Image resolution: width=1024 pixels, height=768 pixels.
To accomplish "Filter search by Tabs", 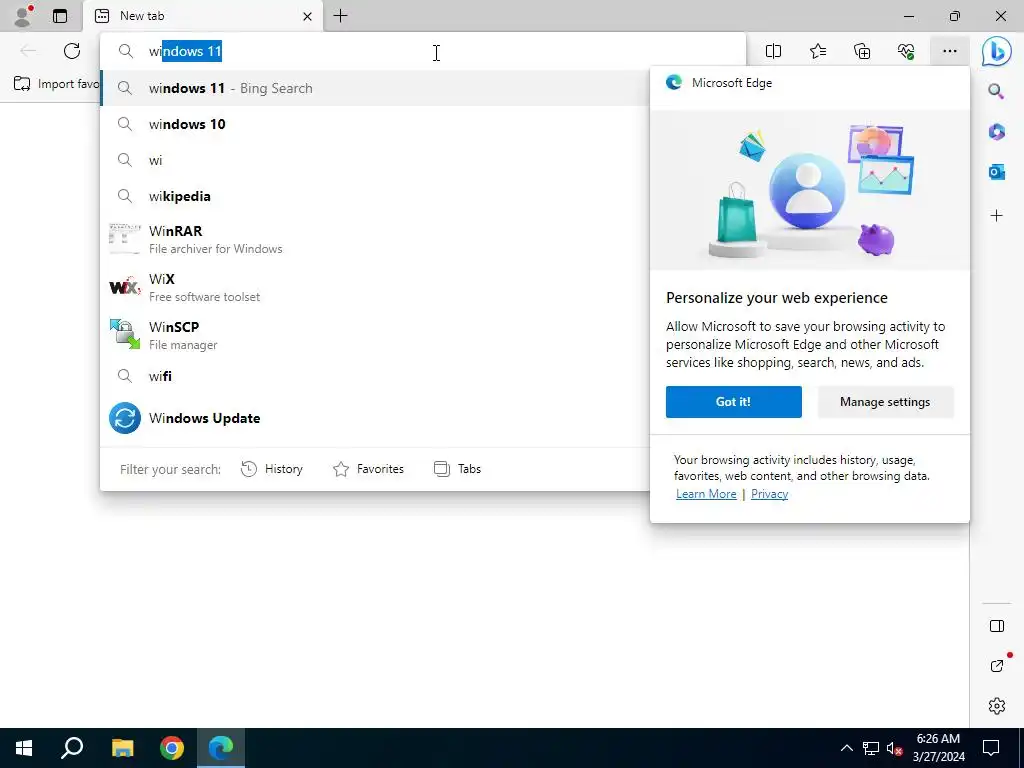I will tap(457, 469).
